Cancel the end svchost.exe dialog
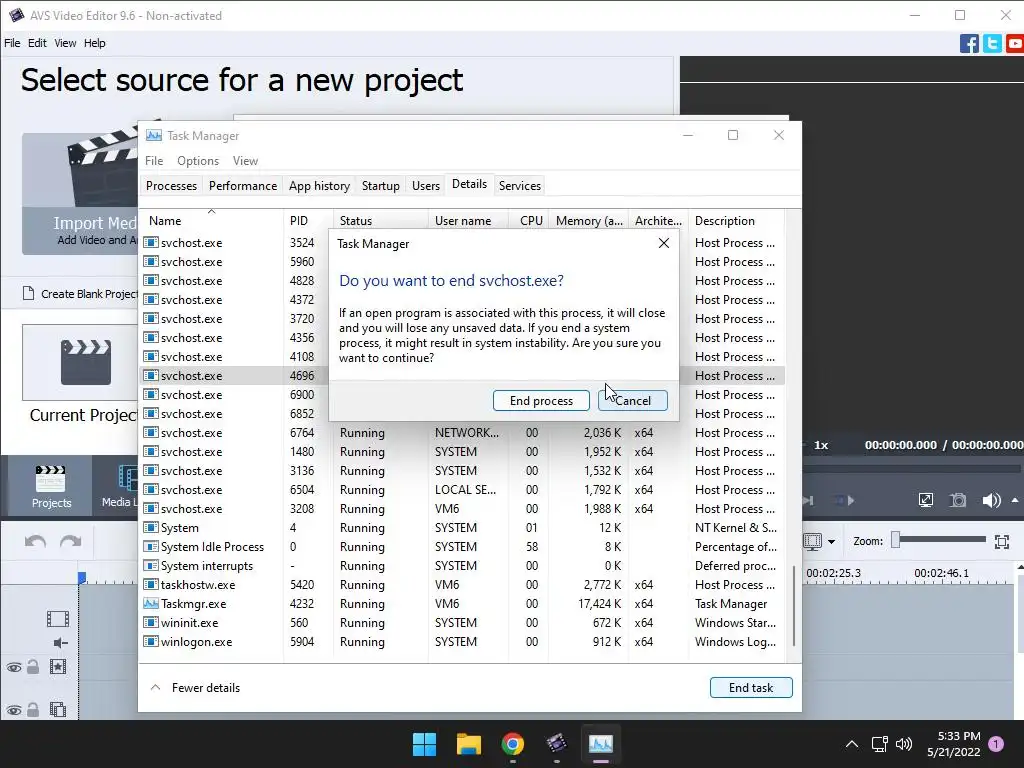Screen dimensions: 1024x768 [x=632, y=400]
